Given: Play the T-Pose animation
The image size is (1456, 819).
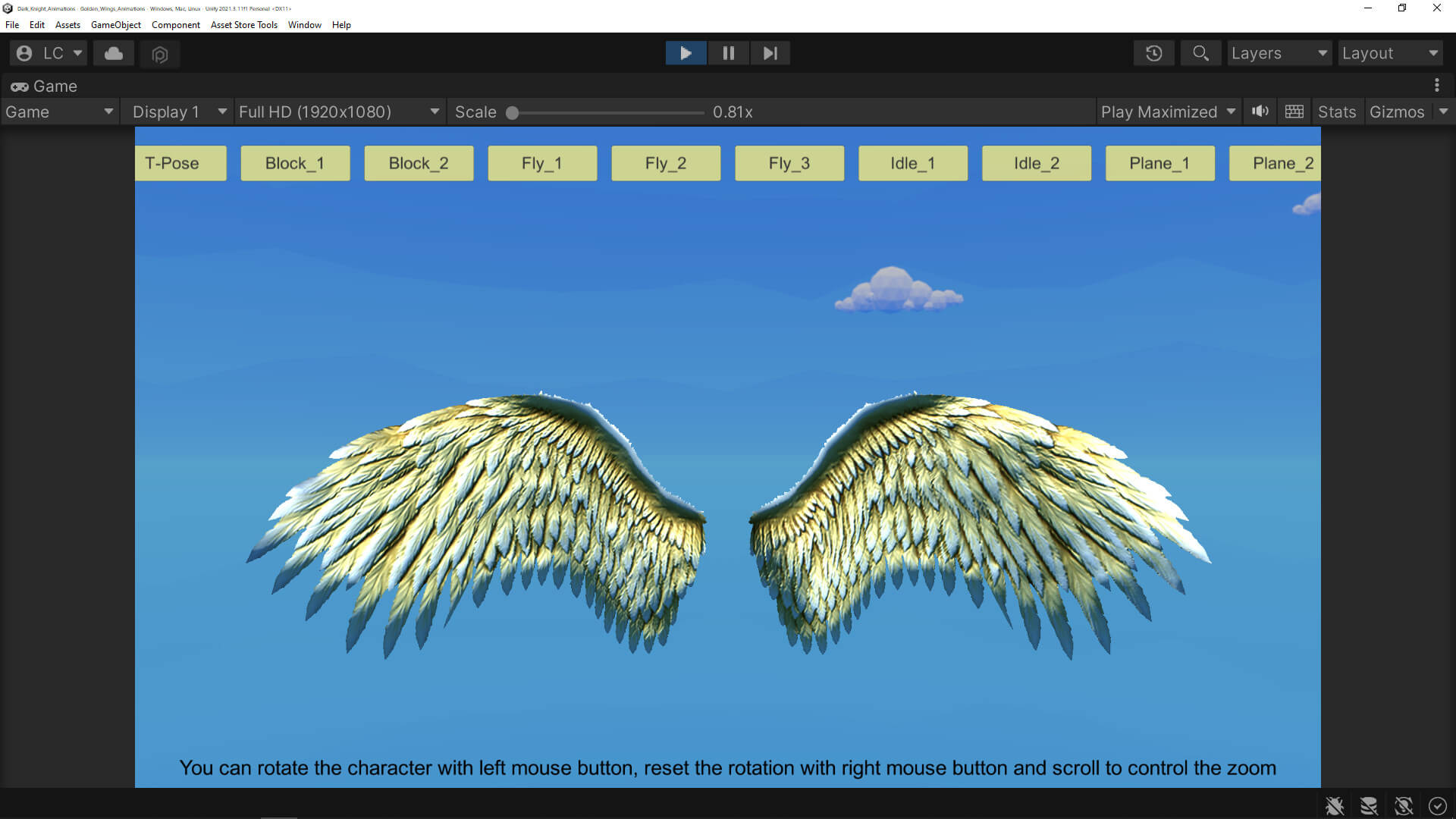Looking at the screenshot, I should tap(180, 163).
